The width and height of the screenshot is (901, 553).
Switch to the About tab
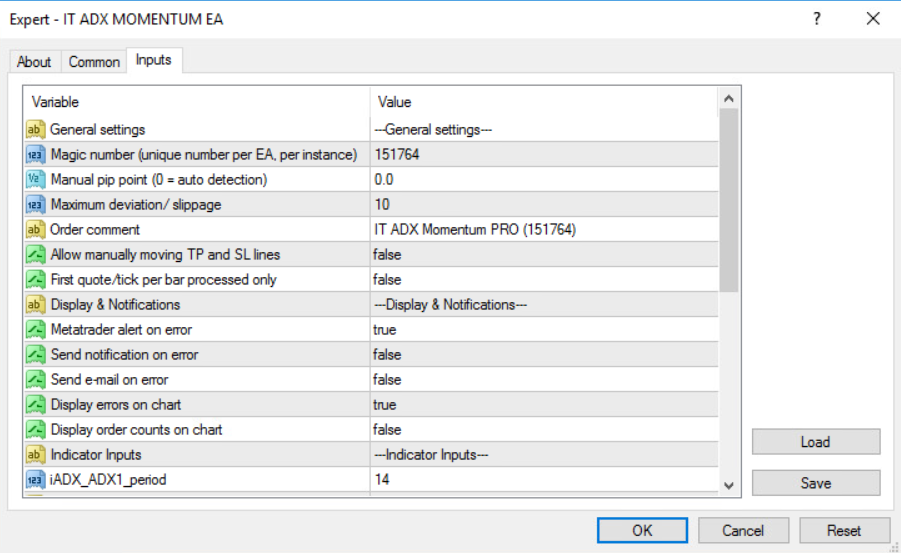[34, 62]
